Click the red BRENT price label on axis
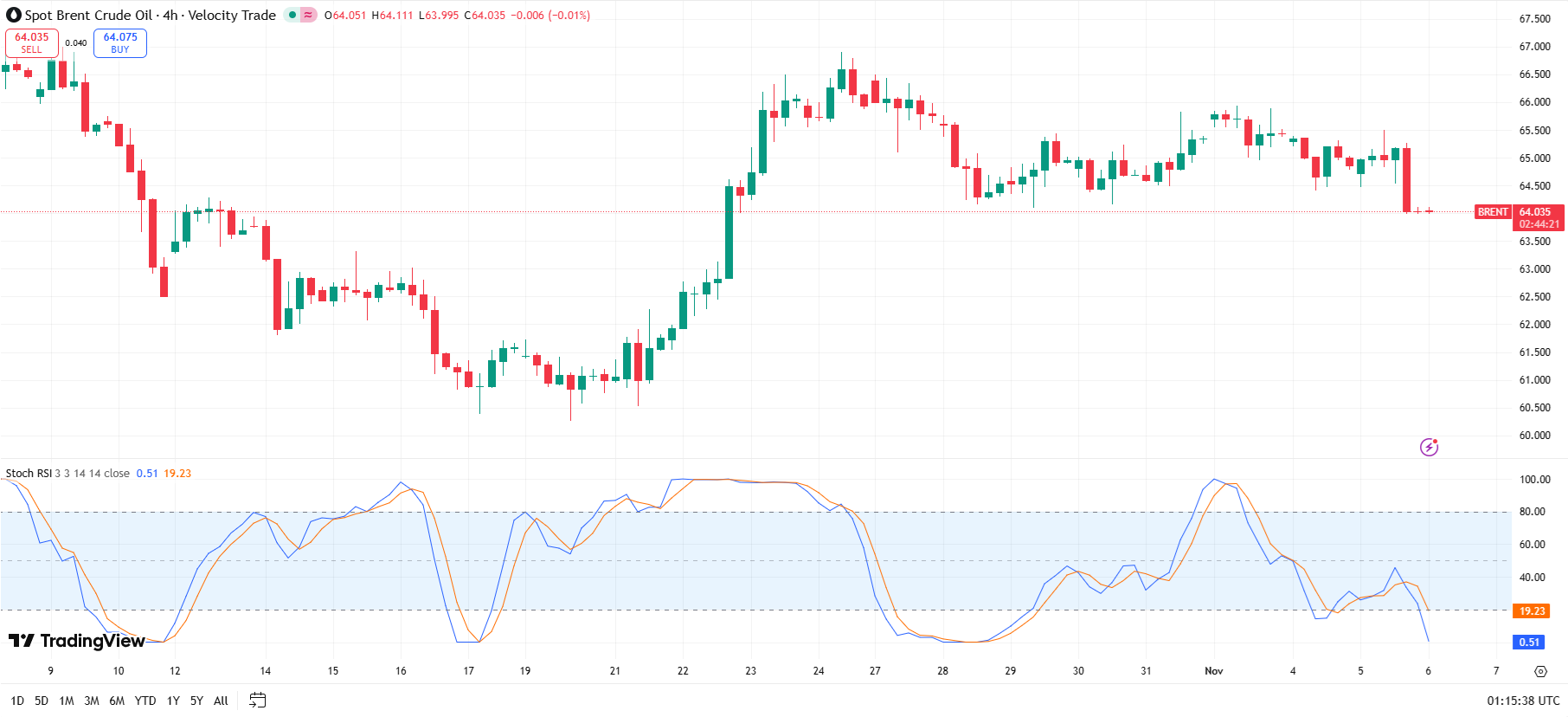The image size is (1568, 717). pos(1493,212)
